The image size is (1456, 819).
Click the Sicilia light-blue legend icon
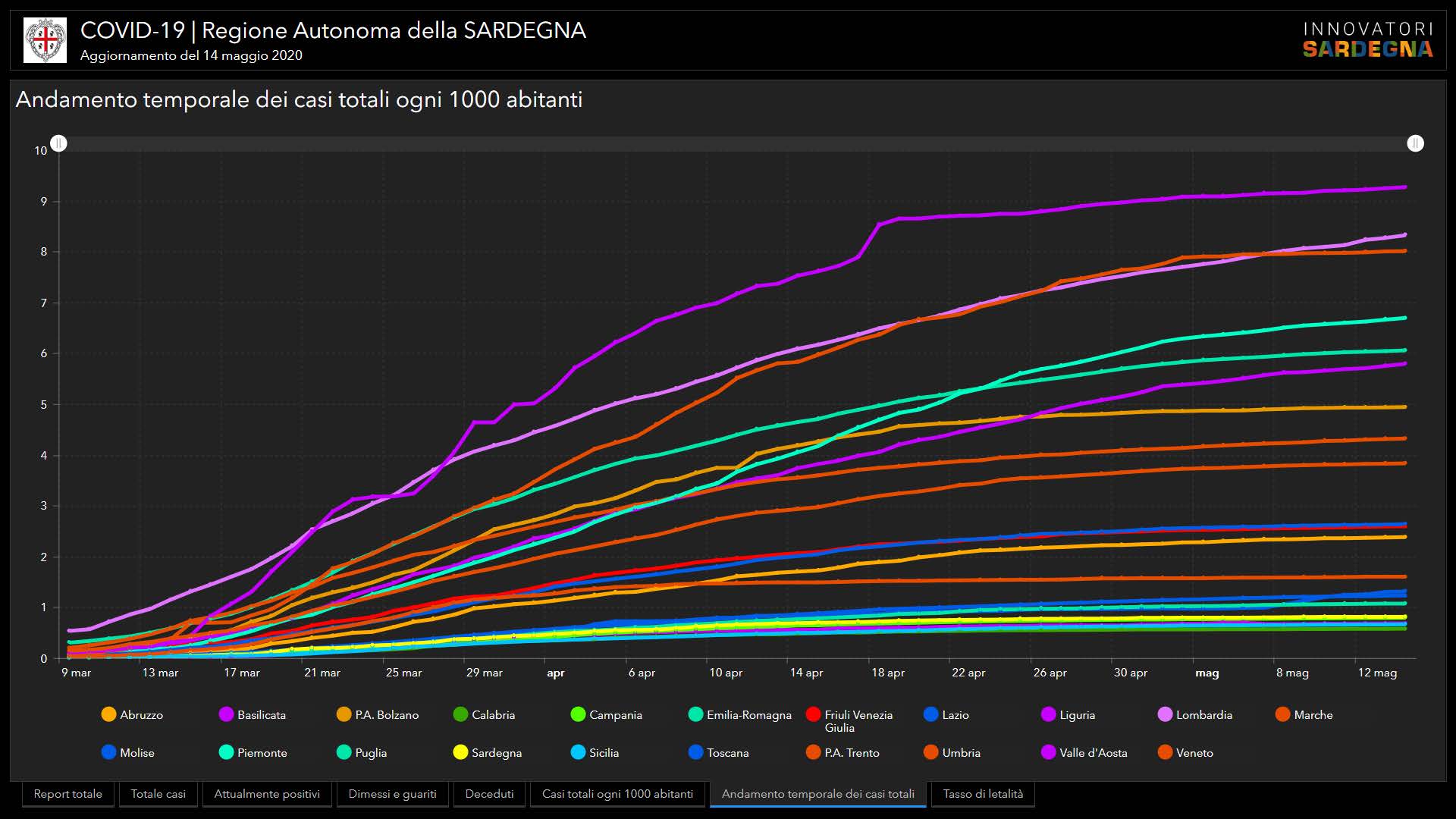click(x=578, y=752)
